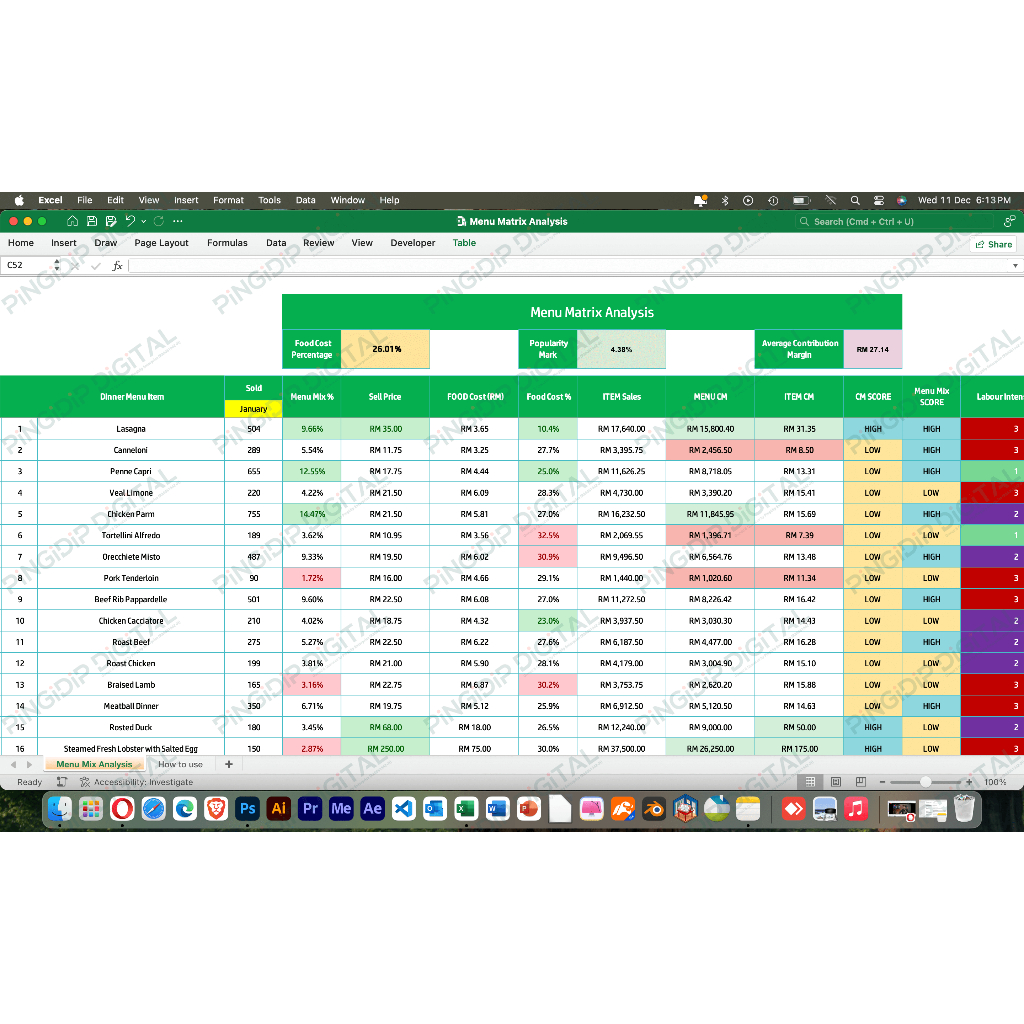
Task: Switch to the 'How to use' sheet tab
Action: pyautogui.click(x=180, y=764)
